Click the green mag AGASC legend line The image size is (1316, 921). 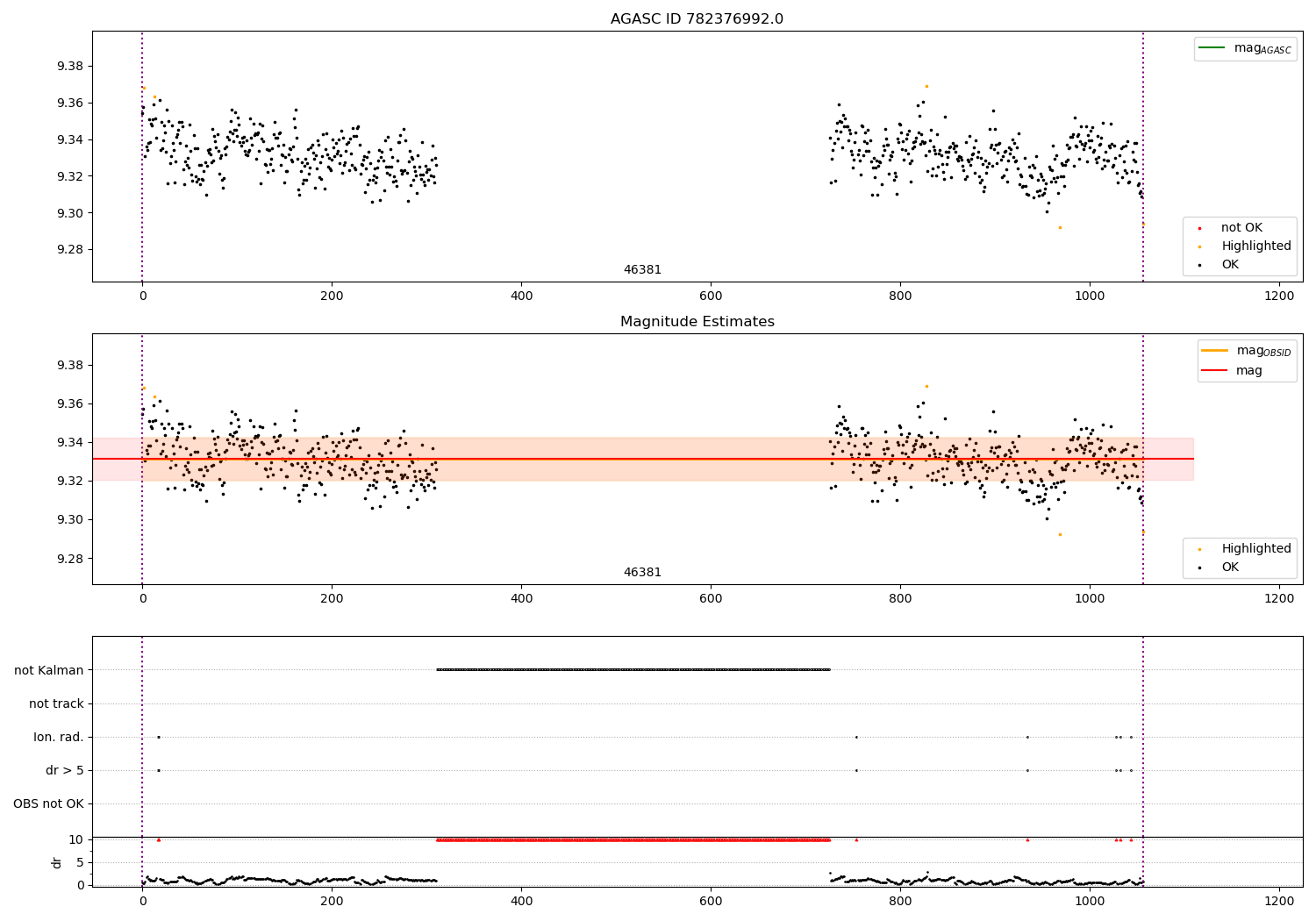(1212, 47)
